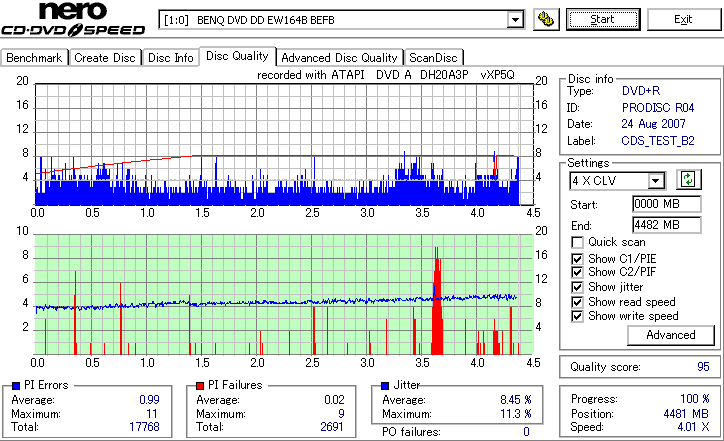Toggle Show write speed checkbox
This screenshot has width=724, height=441.
577,316
